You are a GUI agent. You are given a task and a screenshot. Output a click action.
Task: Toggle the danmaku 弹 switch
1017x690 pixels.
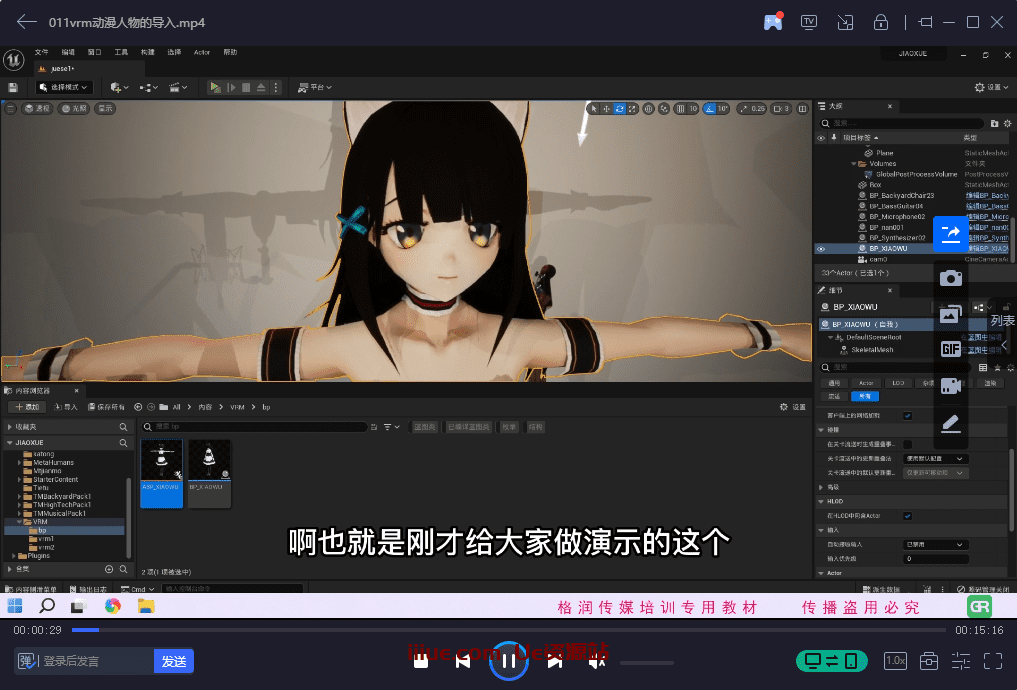click(x=27, y=661)
